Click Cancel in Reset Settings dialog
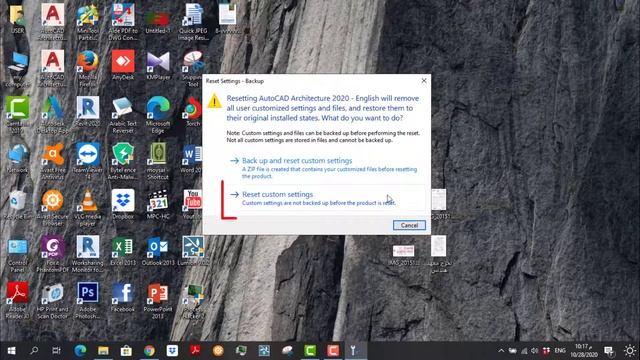The width and height of the screenshot is (640, 360). pos(409,225)
